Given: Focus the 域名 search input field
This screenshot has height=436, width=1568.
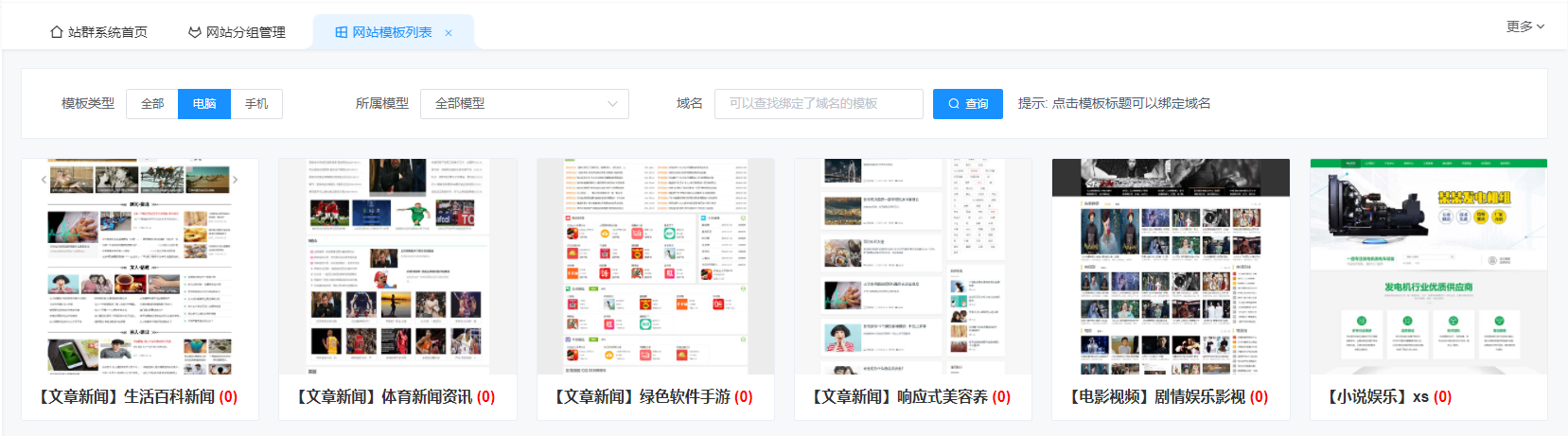Looking at the screenshot, I should coord(819,104).
